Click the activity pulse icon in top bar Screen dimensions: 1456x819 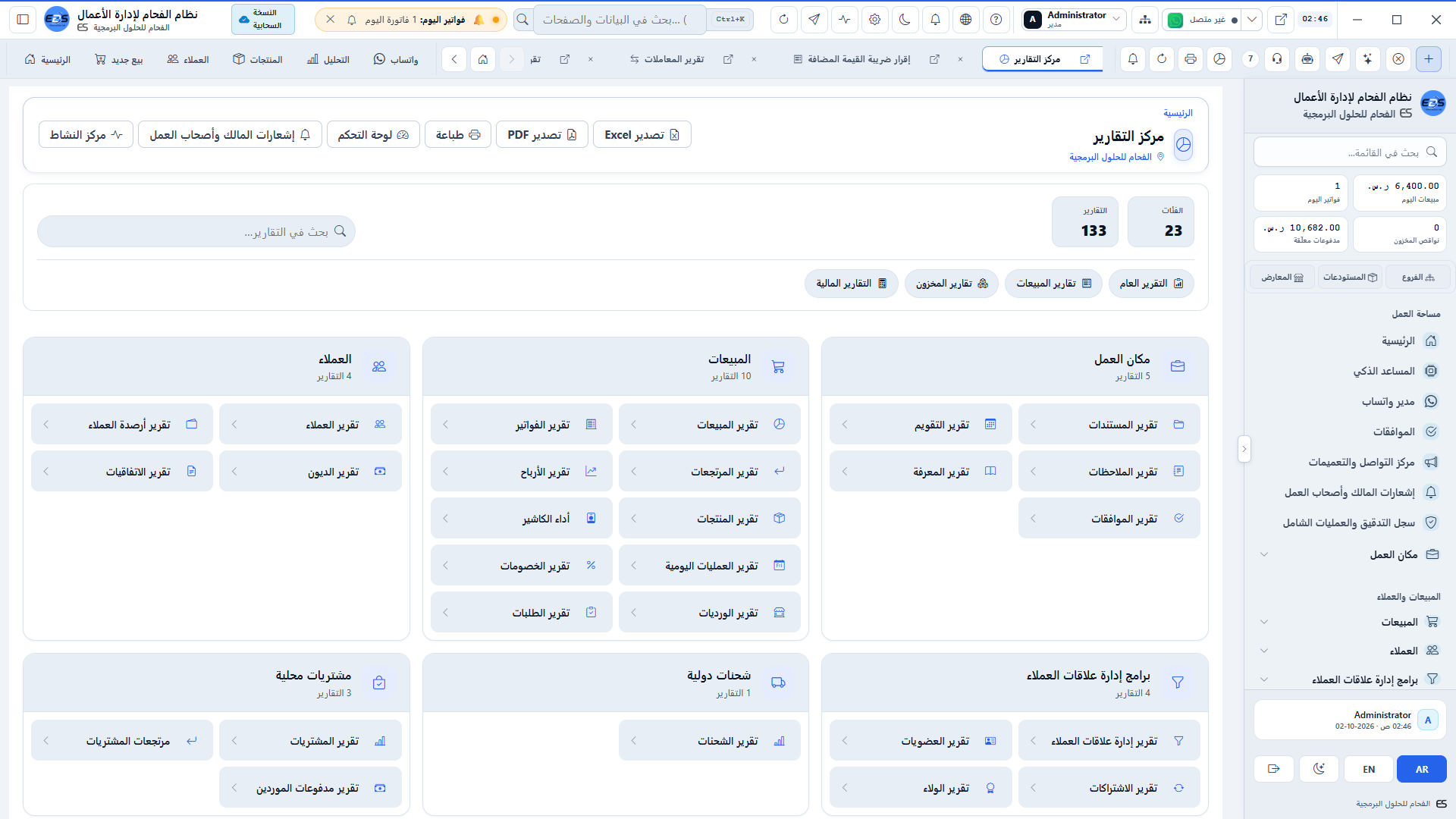(x=845, y=20)
